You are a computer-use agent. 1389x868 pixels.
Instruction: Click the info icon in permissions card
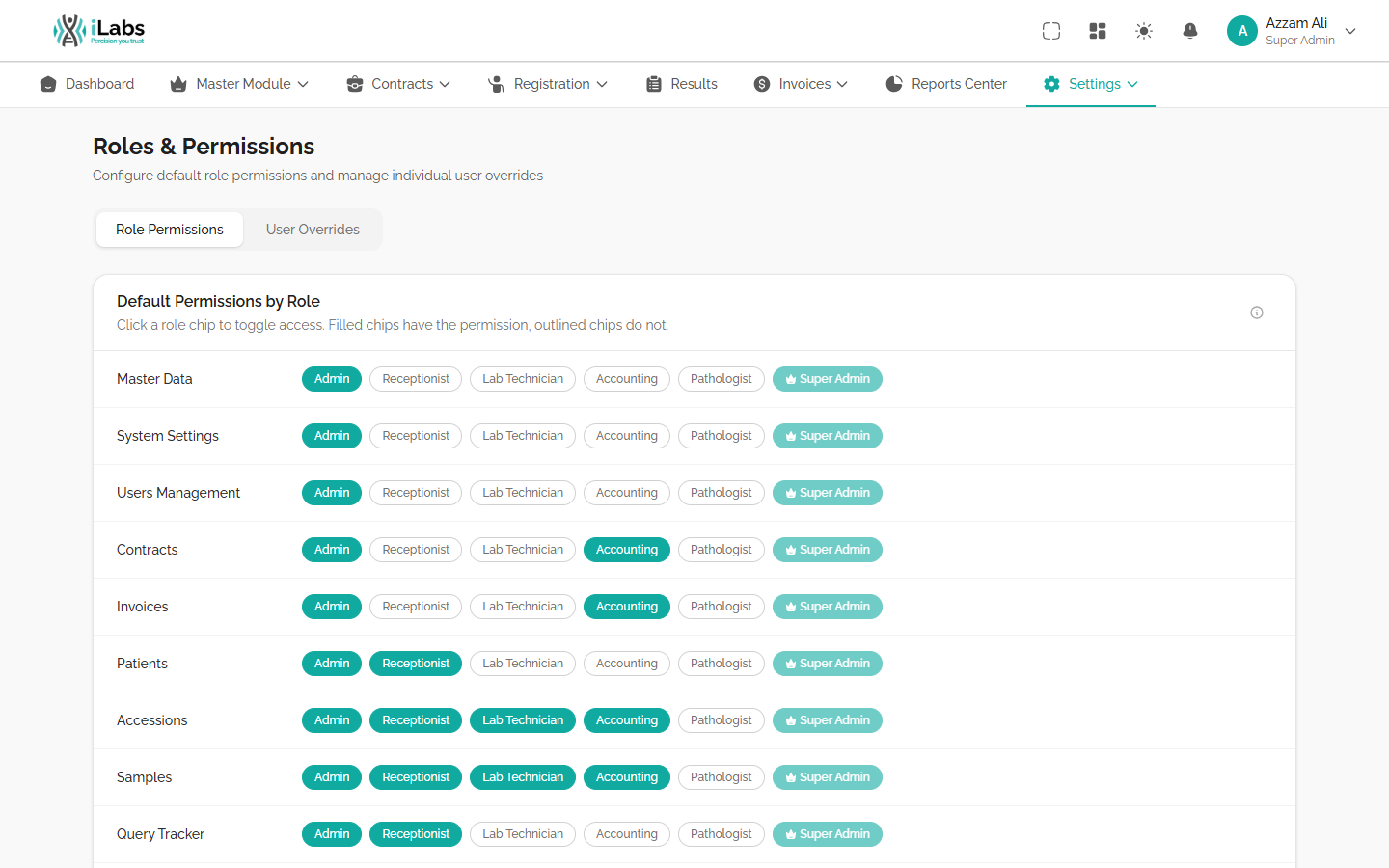(x=1257, y=312)
